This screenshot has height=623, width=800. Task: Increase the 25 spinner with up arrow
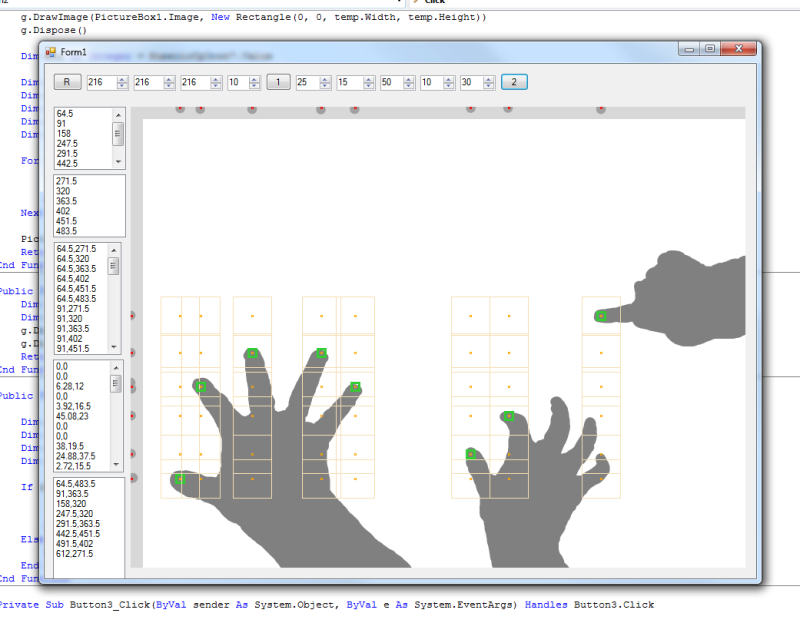326,79
